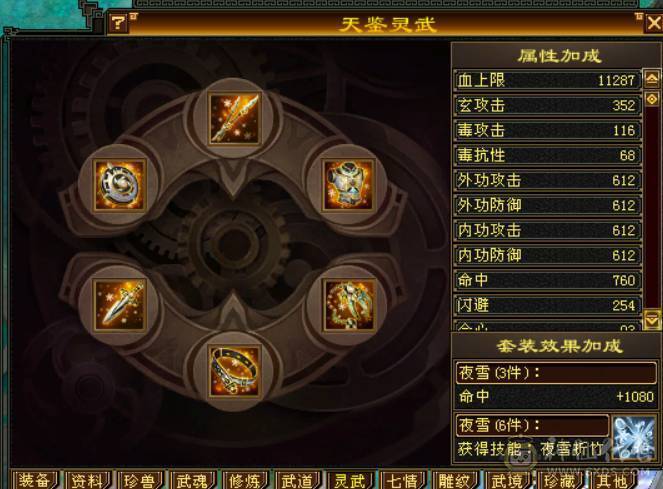
Task: Open the question mark help icon
Action: [x=118, y=22]
